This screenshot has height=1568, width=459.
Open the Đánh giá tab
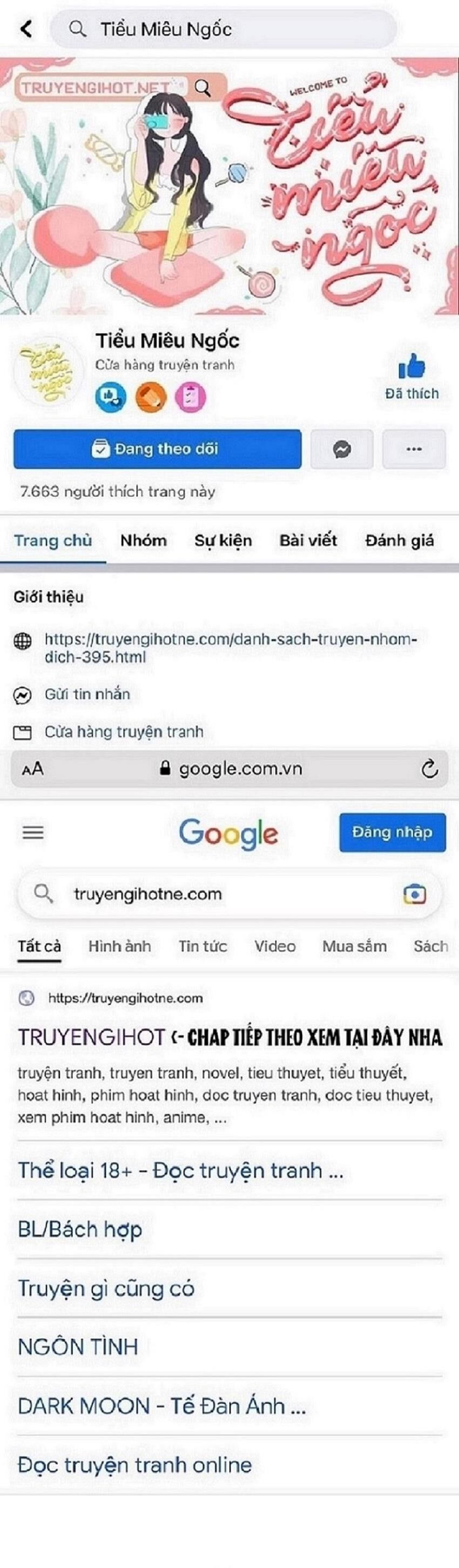400,541
